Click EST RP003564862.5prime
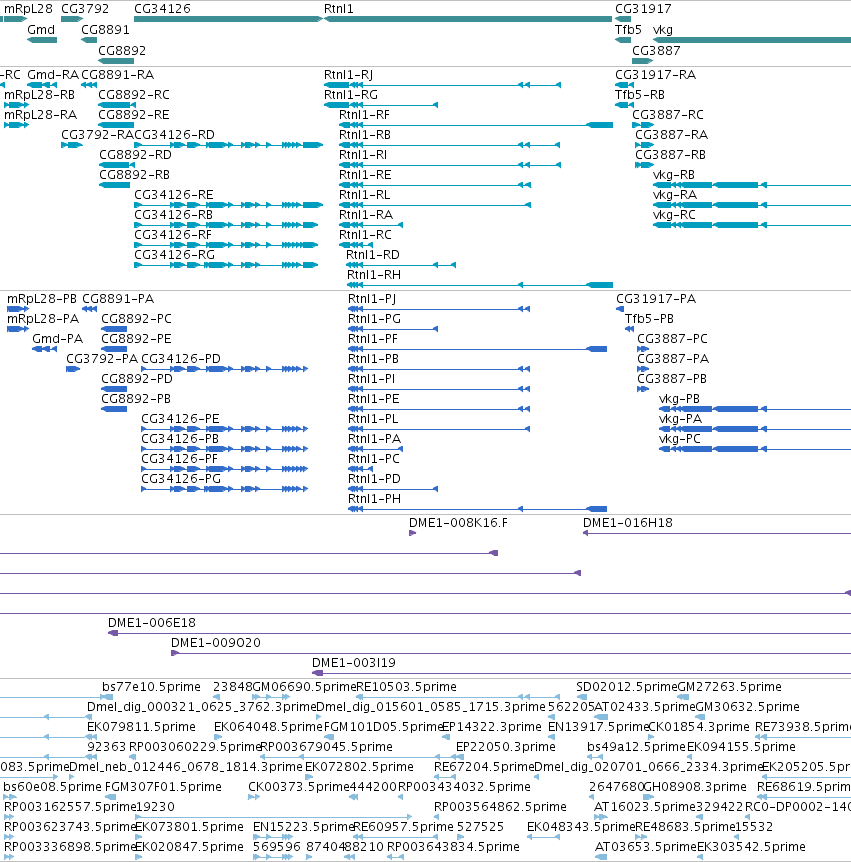851x862 pixels. pos(500,806)
